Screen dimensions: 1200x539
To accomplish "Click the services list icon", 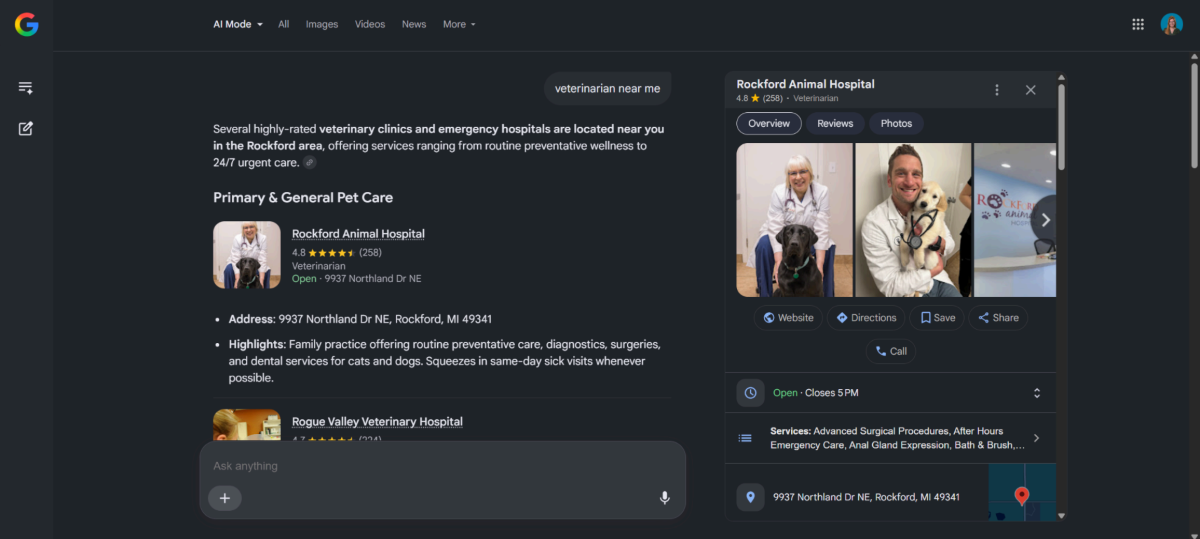I will click(x=745, y=438).
